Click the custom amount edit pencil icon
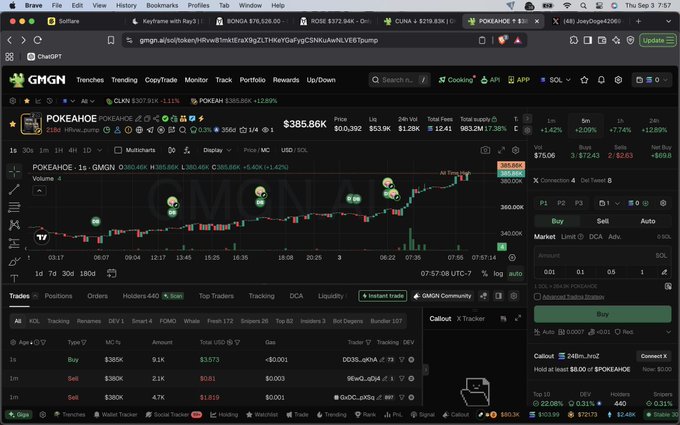The height and width of the screenshot is (425, 680). pyautogui.click(x=664, y=272)
